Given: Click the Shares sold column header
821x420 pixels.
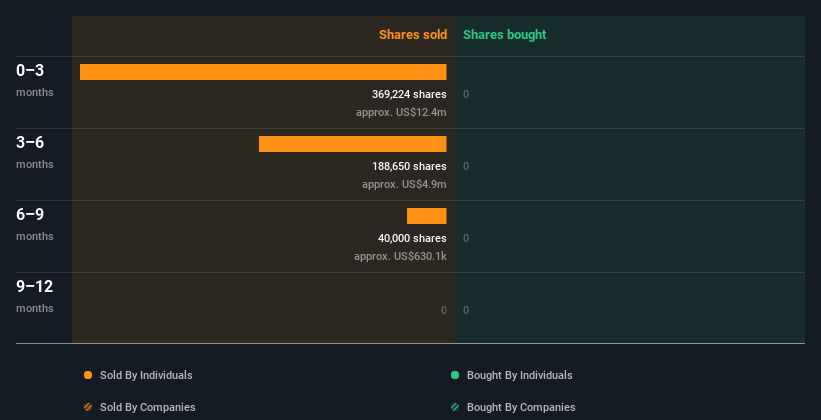Looking at the screenshot, I should (x=413, y=35).
